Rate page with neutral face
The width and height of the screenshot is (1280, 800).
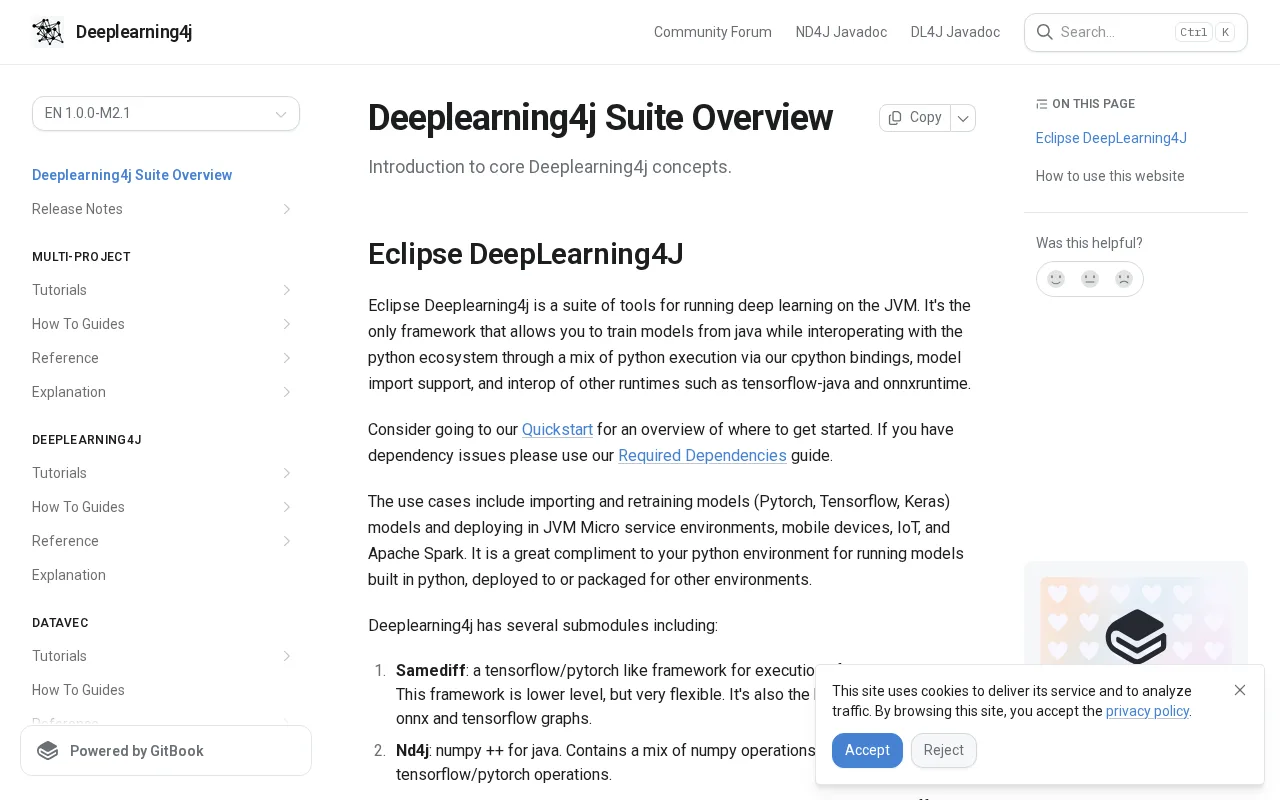[x=1090, y=279]
